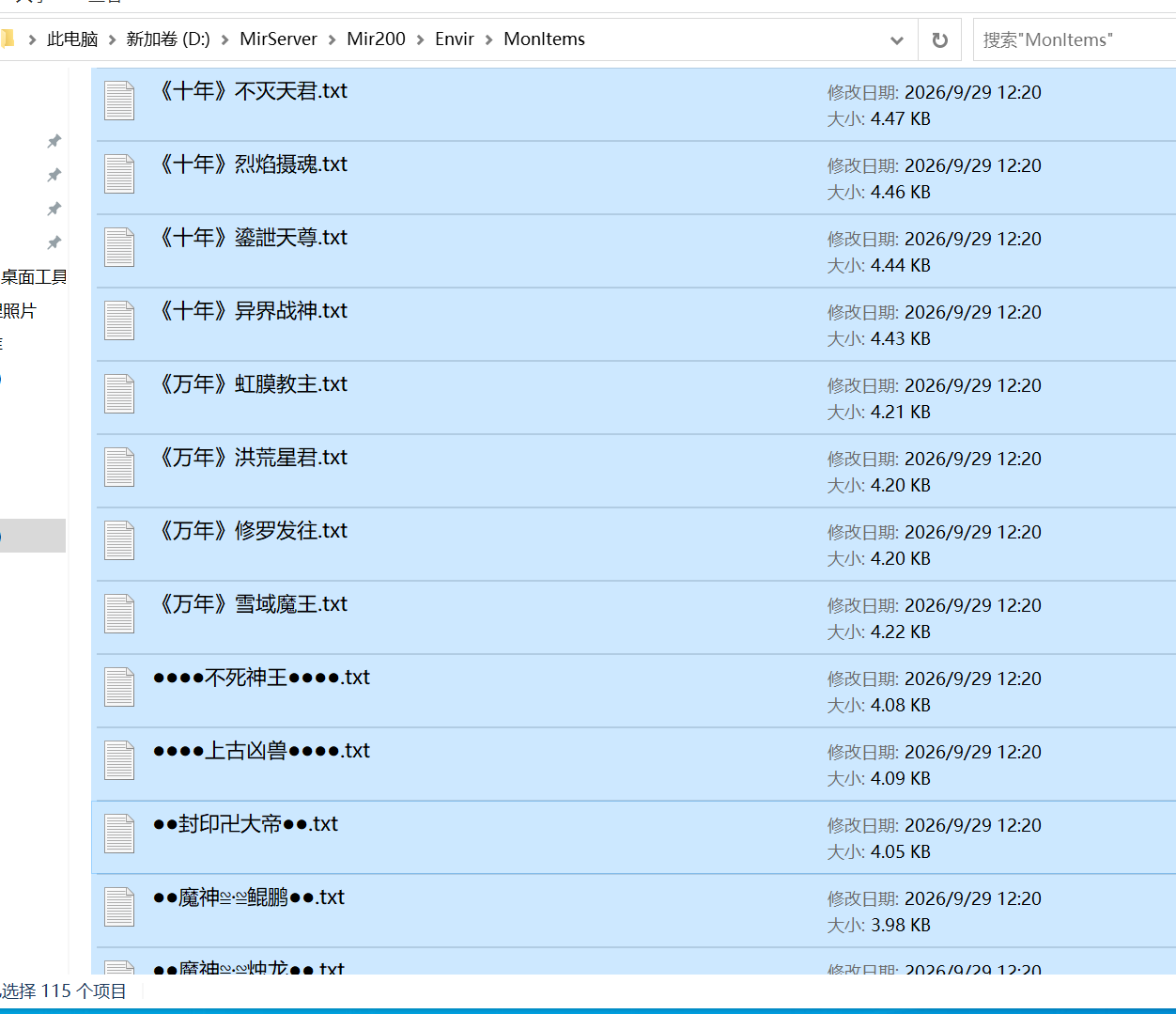Click file name ●●●●不死神王●●●●.txt
This screenshot has width=1176, height=1014.
point(262,678)
